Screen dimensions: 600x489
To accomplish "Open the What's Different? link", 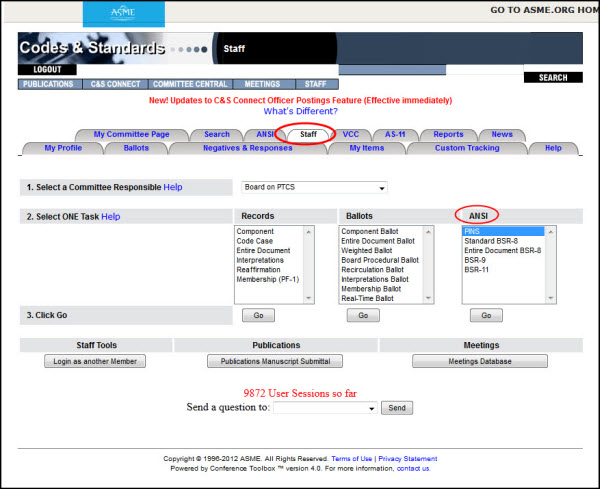I will tap(300, 111).
